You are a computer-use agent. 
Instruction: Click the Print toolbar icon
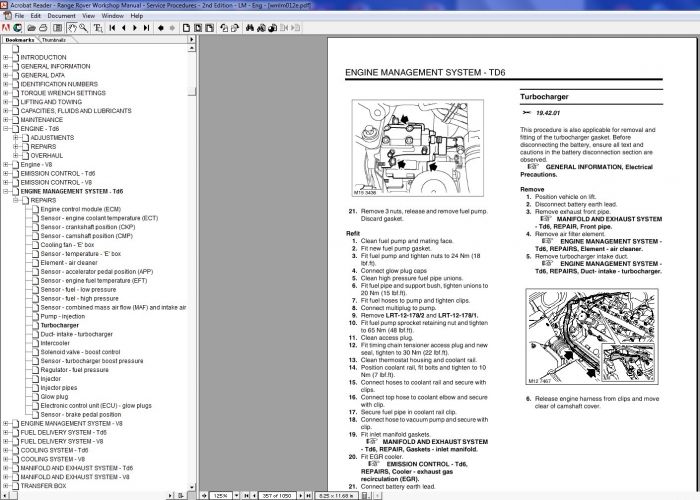tap(43, 28)
